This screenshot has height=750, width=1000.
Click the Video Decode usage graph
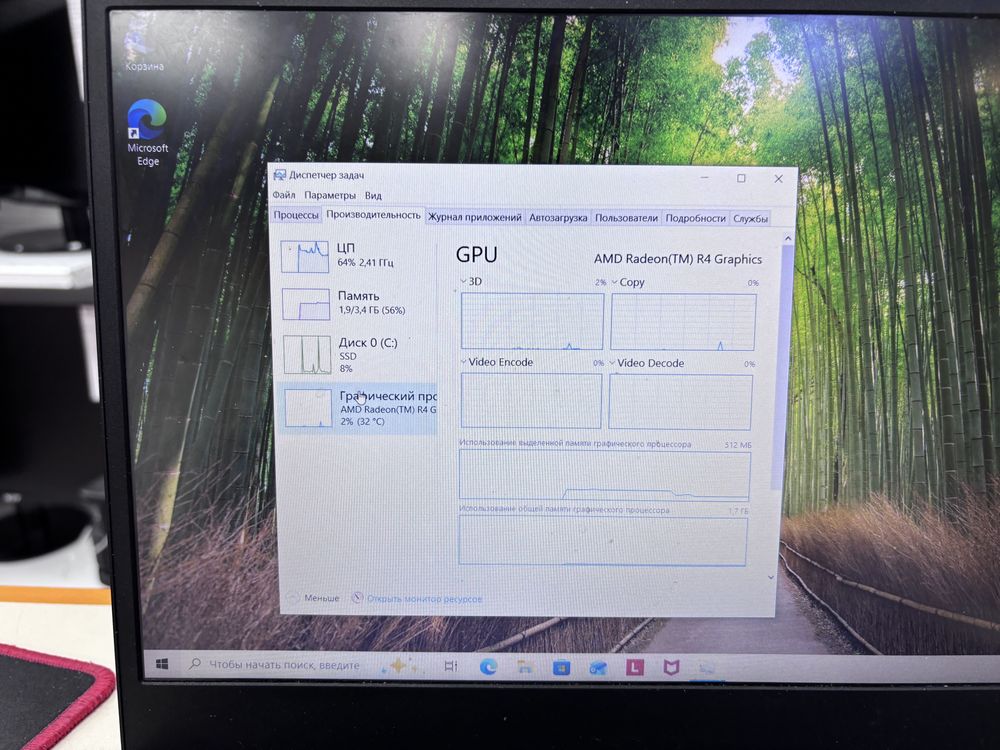680,402
